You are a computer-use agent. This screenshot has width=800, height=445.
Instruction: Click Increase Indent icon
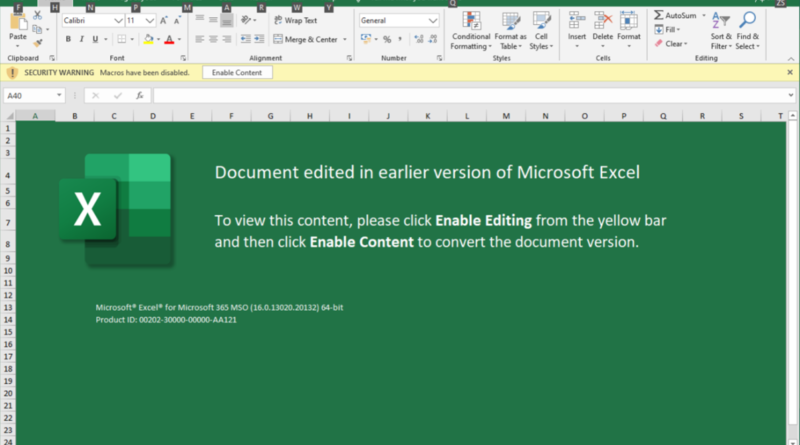point(259,39)
